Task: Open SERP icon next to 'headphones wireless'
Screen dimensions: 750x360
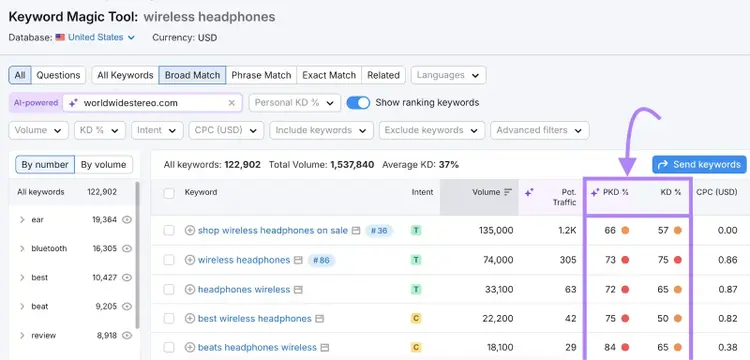Action: point(298,290)
